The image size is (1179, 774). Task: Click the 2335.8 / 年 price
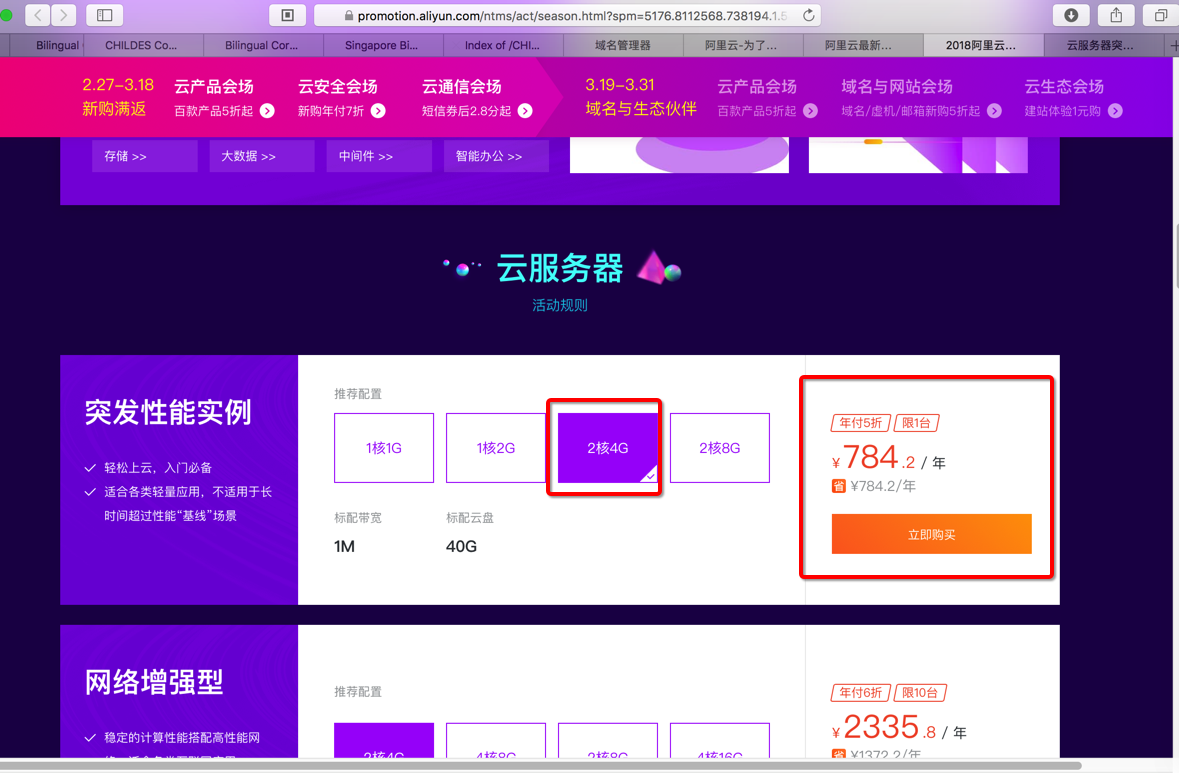pos(899,728)
